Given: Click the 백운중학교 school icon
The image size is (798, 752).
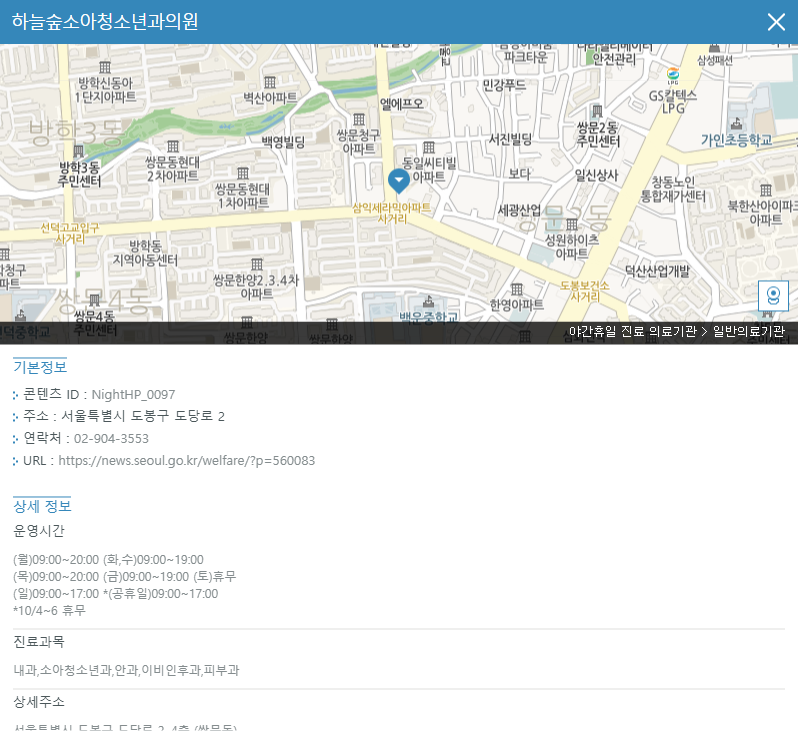Looking at the screenshot, I should tap(429, 302).
